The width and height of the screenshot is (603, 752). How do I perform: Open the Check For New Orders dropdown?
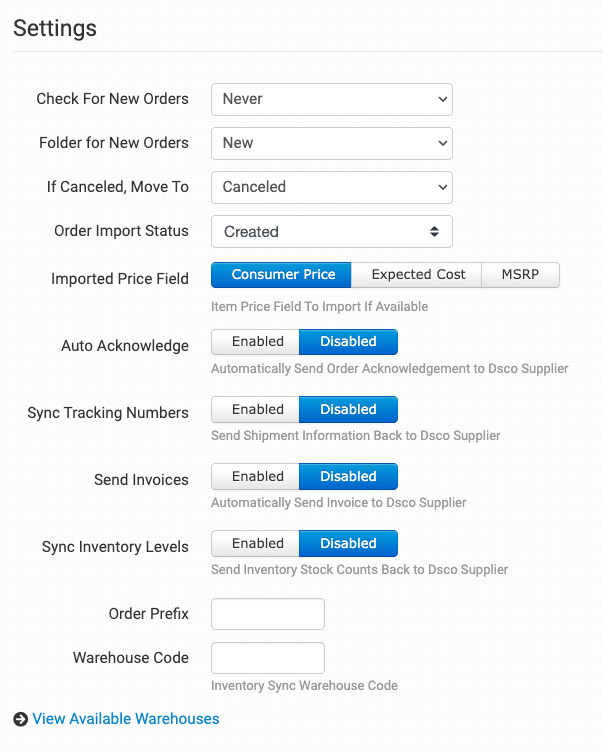[x=331, y=99]
